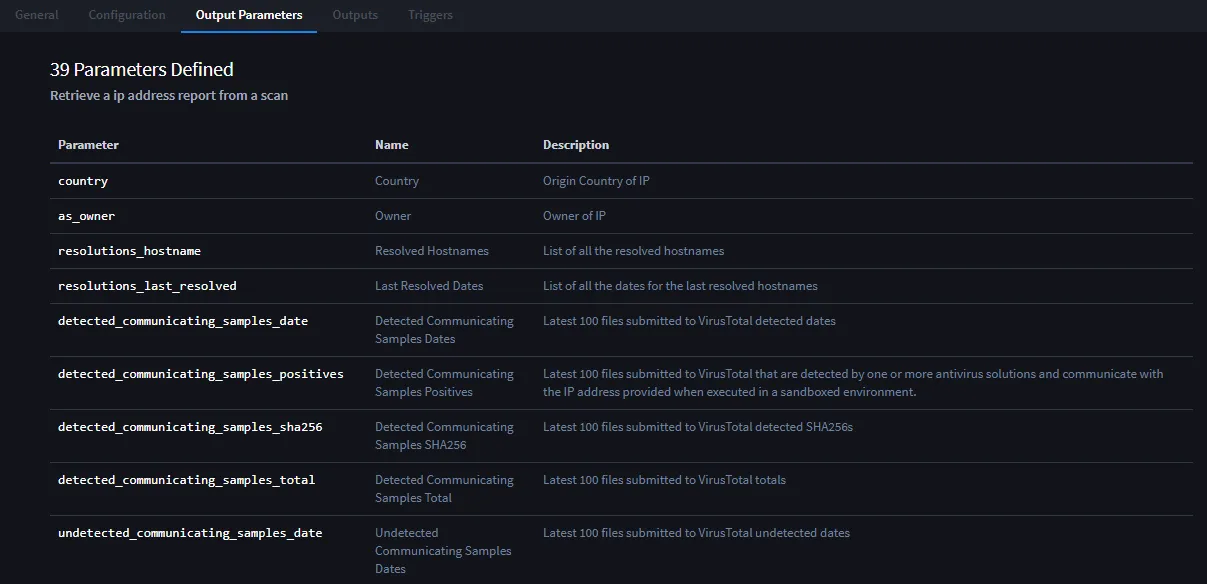Select the 'Retrieve a ip address report' subtitle
This screenshot has height=584, width=1207.
(169, 96)
